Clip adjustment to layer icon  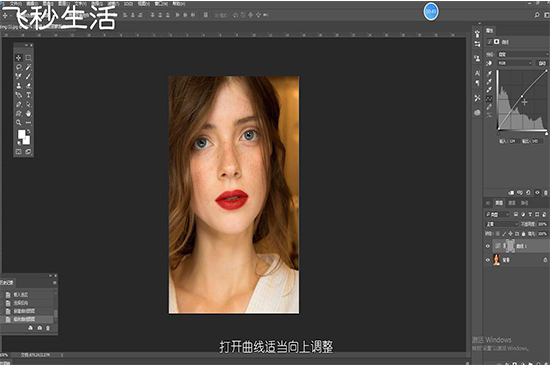511,192
